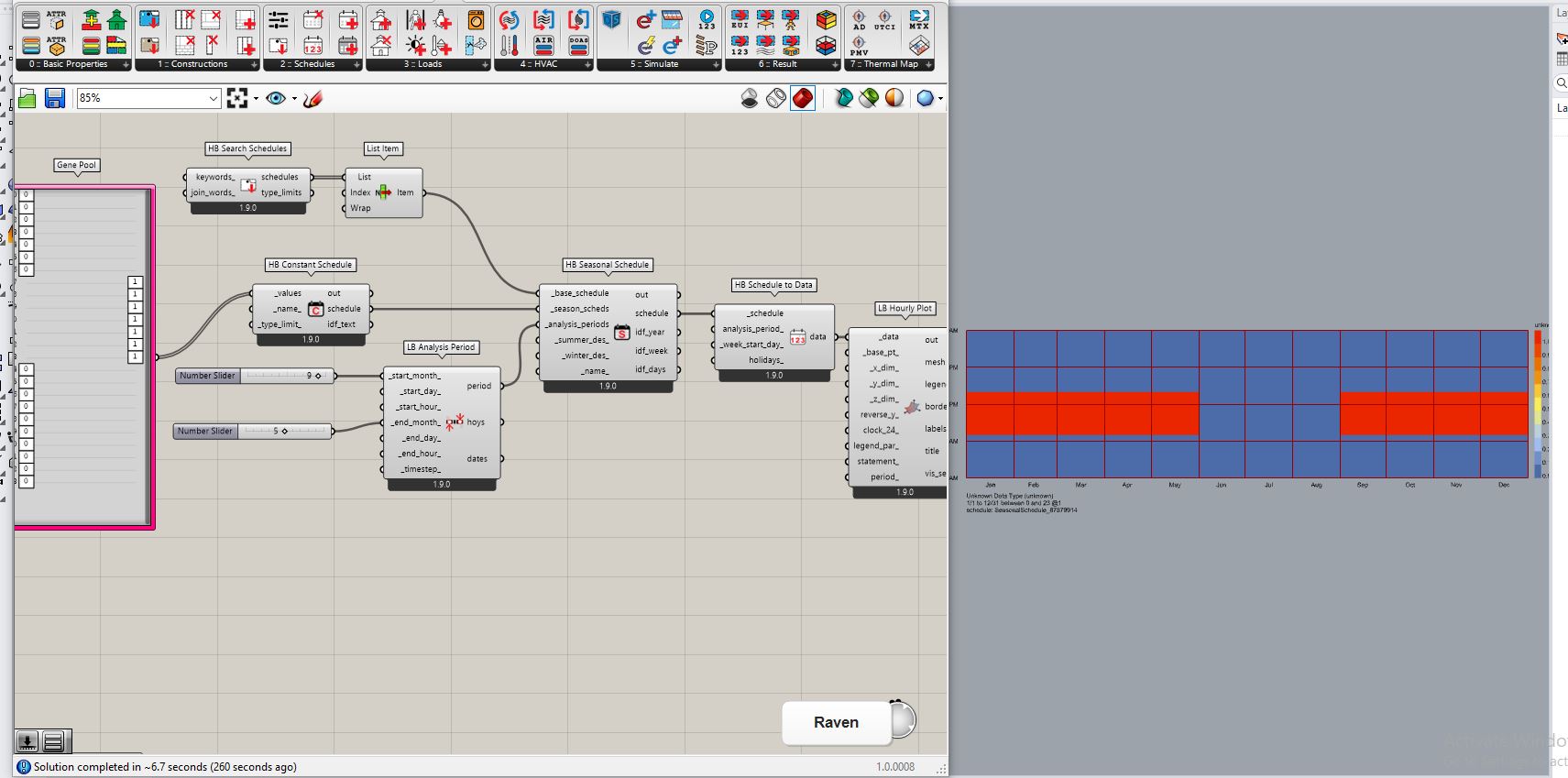Viewport: 1568px width, 778px height.
Task: Open the dropdown arrow next to the Zoom Extents icon
Action: (256, 98)
